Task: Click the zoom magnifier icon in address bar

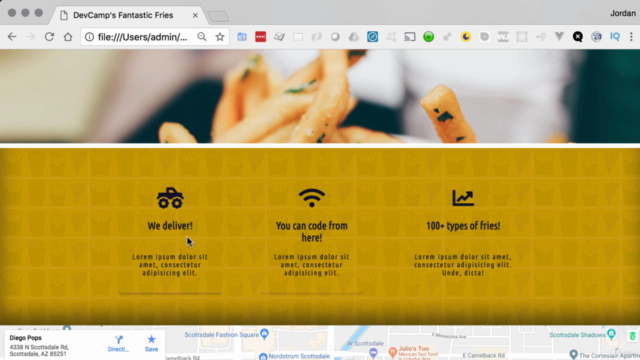Action: 202,37
